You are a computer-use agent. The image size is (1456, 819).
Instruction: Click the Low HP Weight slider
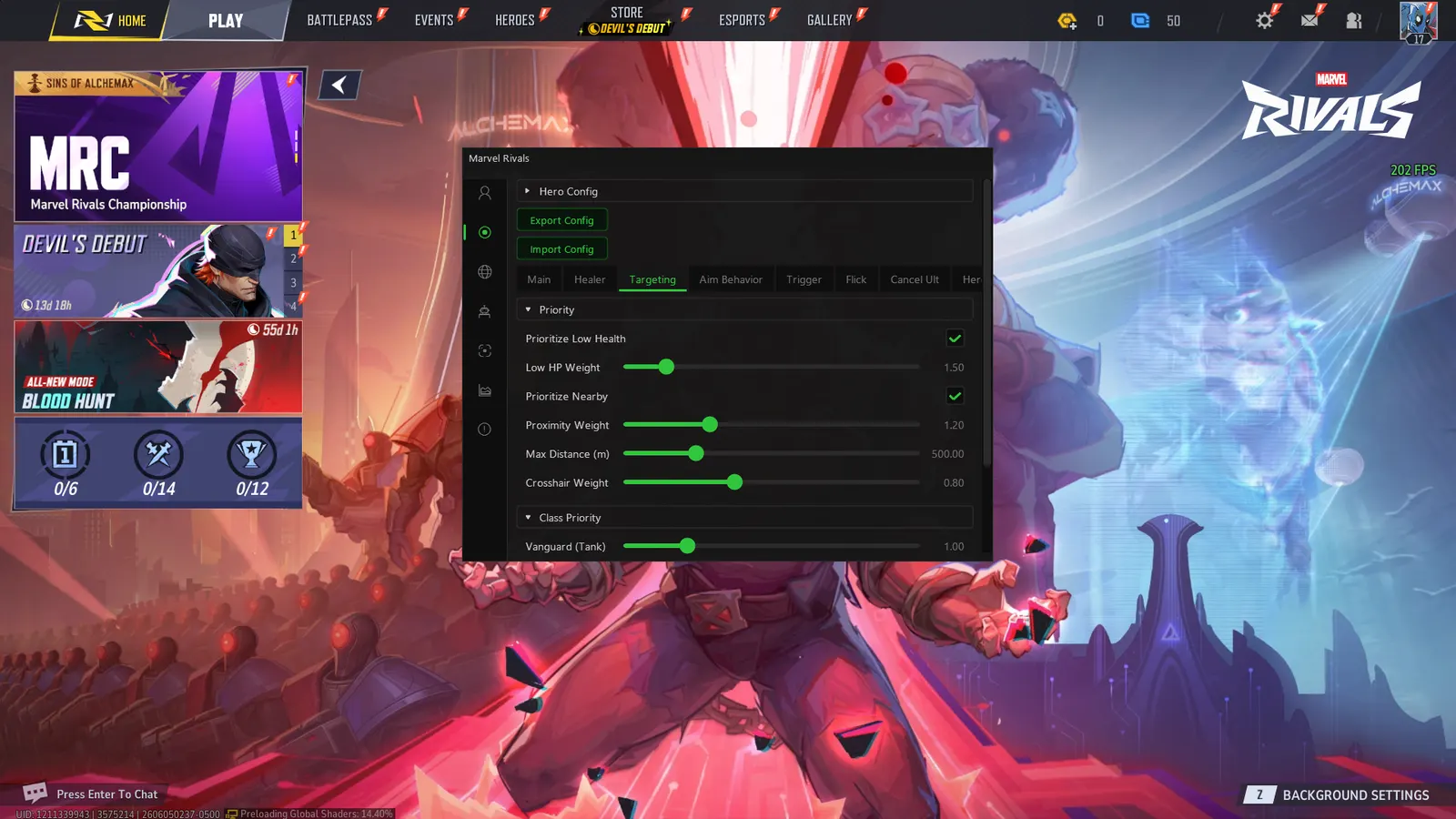point(772,367)
